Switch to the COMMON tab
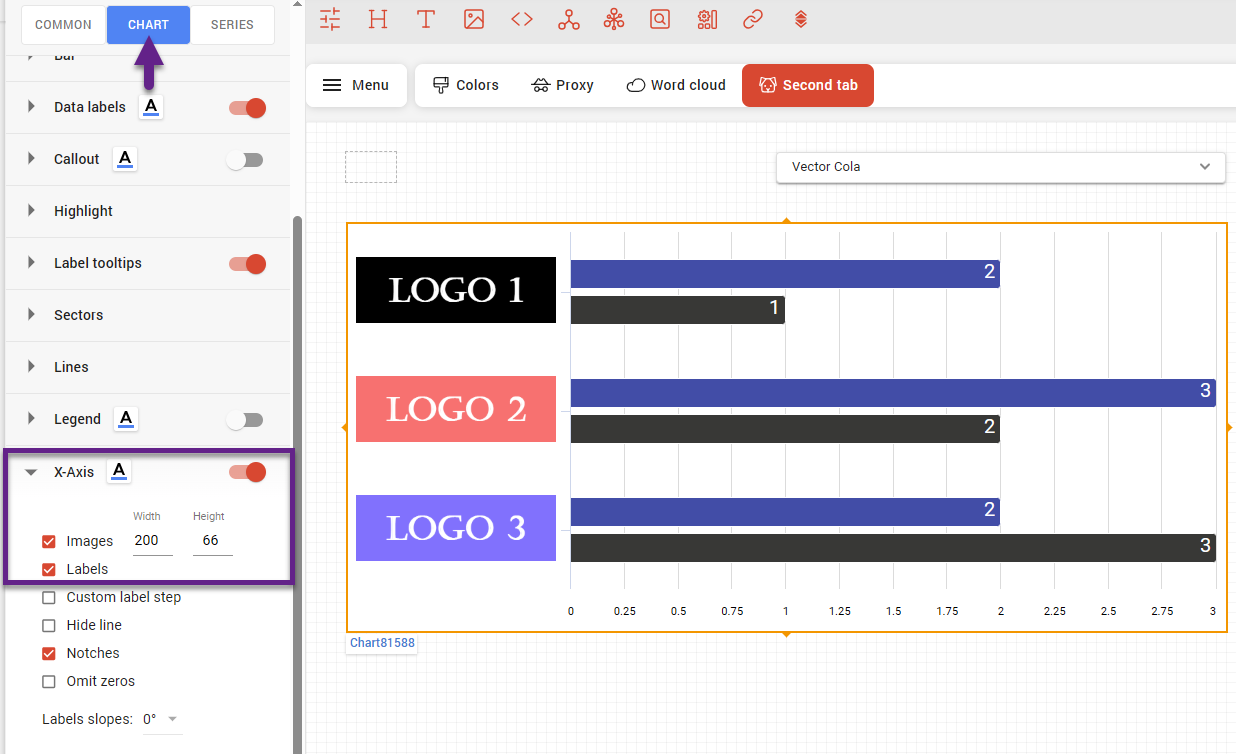This screenshot has width=1236, height=754. pyautogui.click(x=63, y=25)
